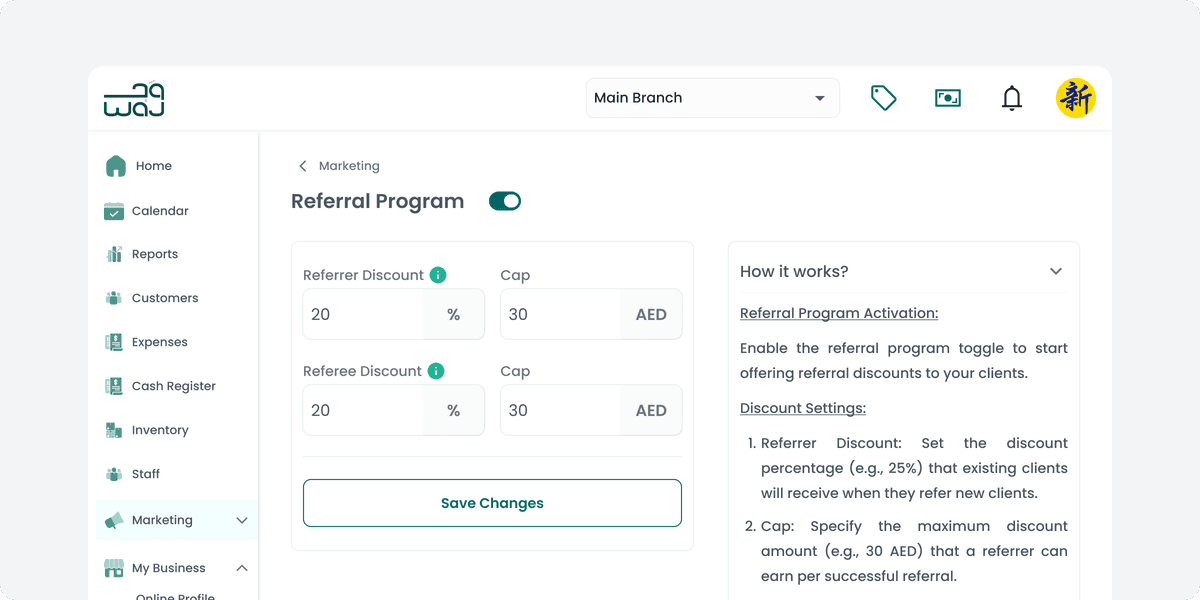
Task: Open the Cash Register icon
Action: click(x=115, y=385)
